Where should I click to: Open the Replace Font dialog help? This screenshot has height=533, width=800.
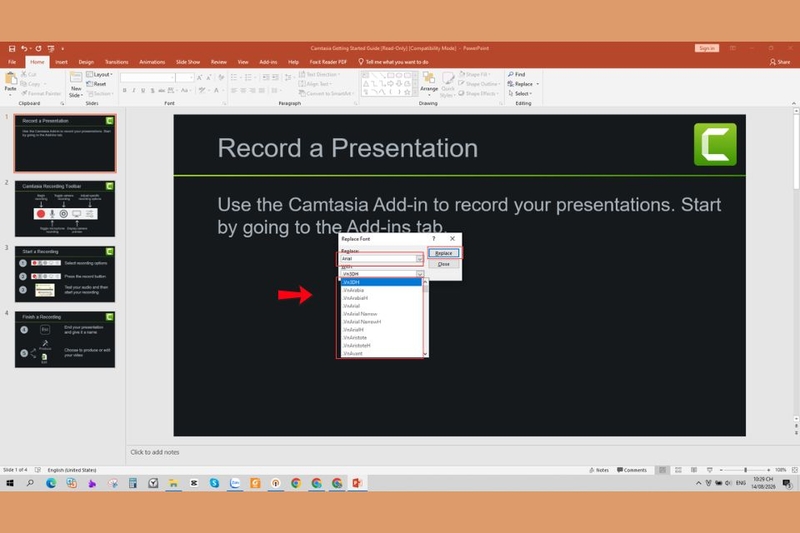pos(434,239)
